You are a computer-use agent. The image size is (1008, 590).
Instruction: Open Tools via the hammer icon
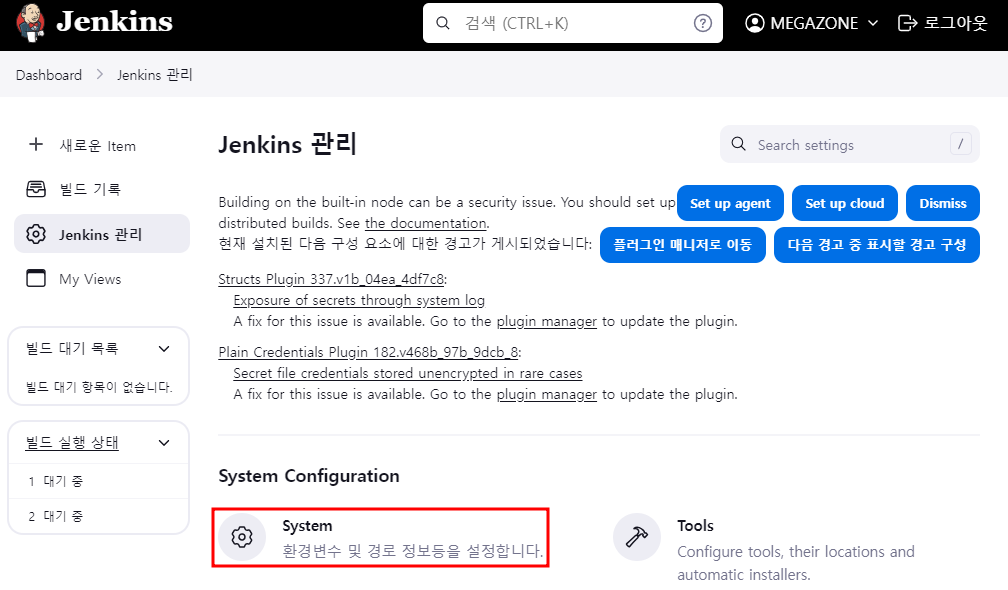coord(636,537)
